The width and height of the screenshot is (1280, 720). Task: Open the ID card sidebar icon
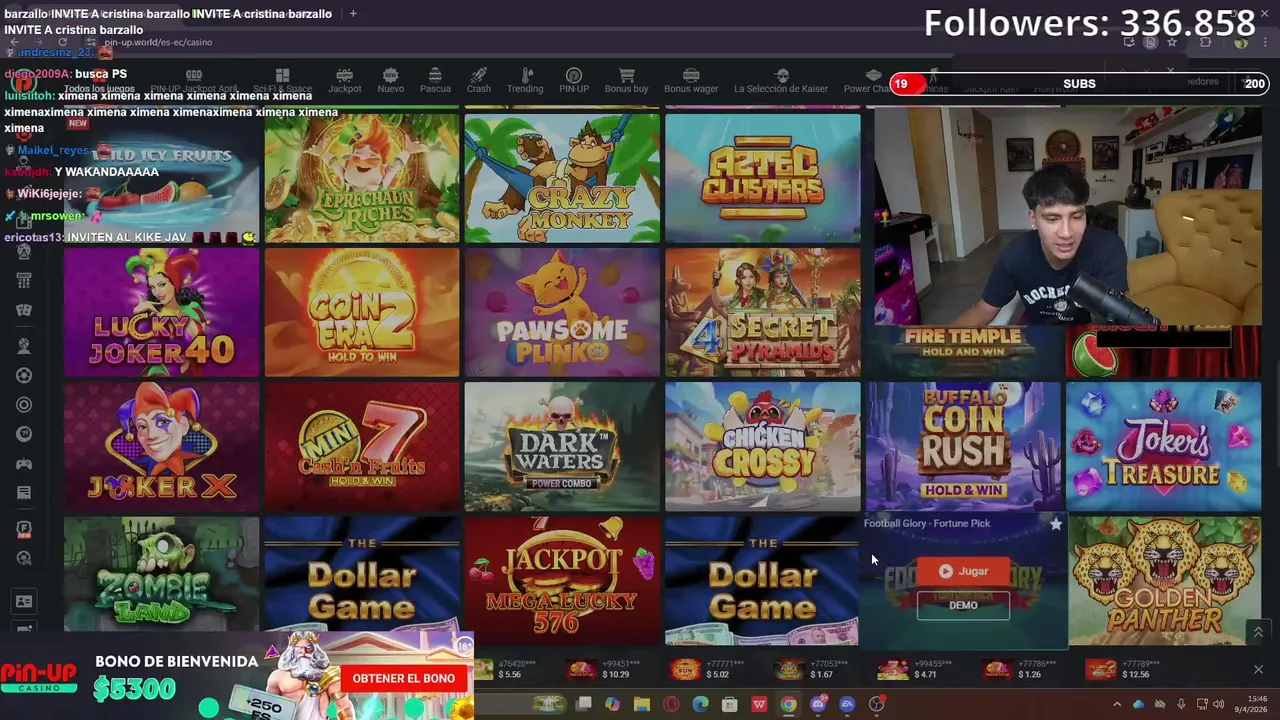coord(24,601)
